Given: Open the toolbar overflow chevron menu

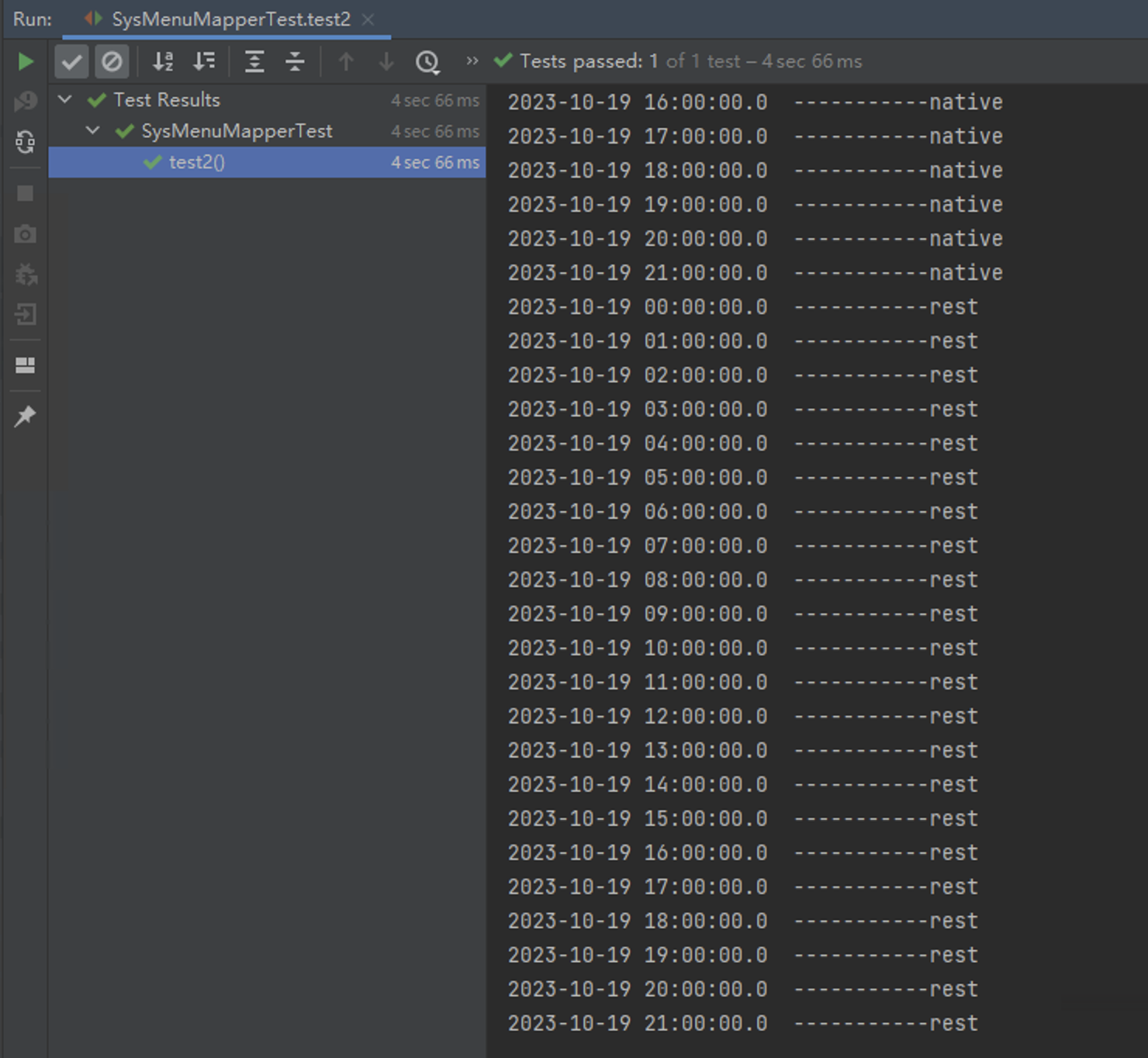Looking at the screenshot, I should 471,61.
